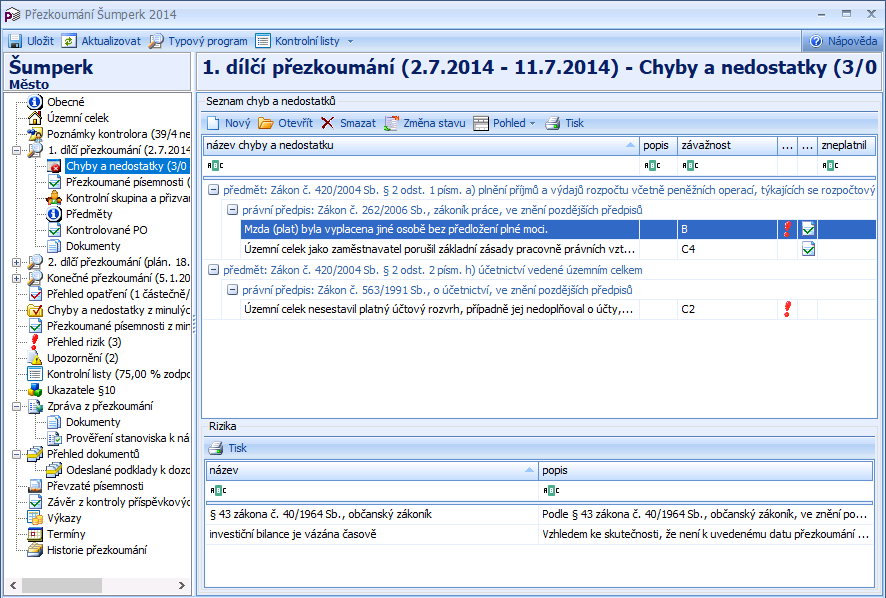Click the Upozornění warning triangle icon

[35, 358]
